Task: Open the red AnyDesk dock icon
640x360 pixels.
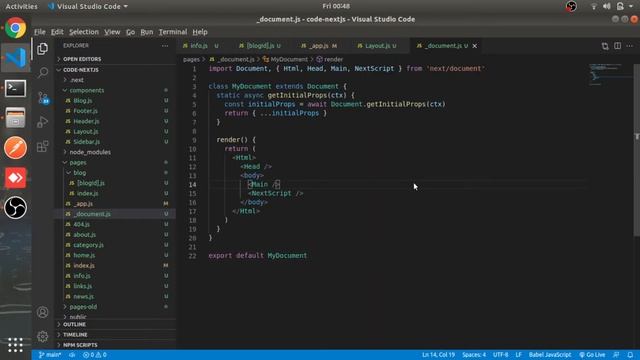Action: pyautogui.click(x=16, y=178)
